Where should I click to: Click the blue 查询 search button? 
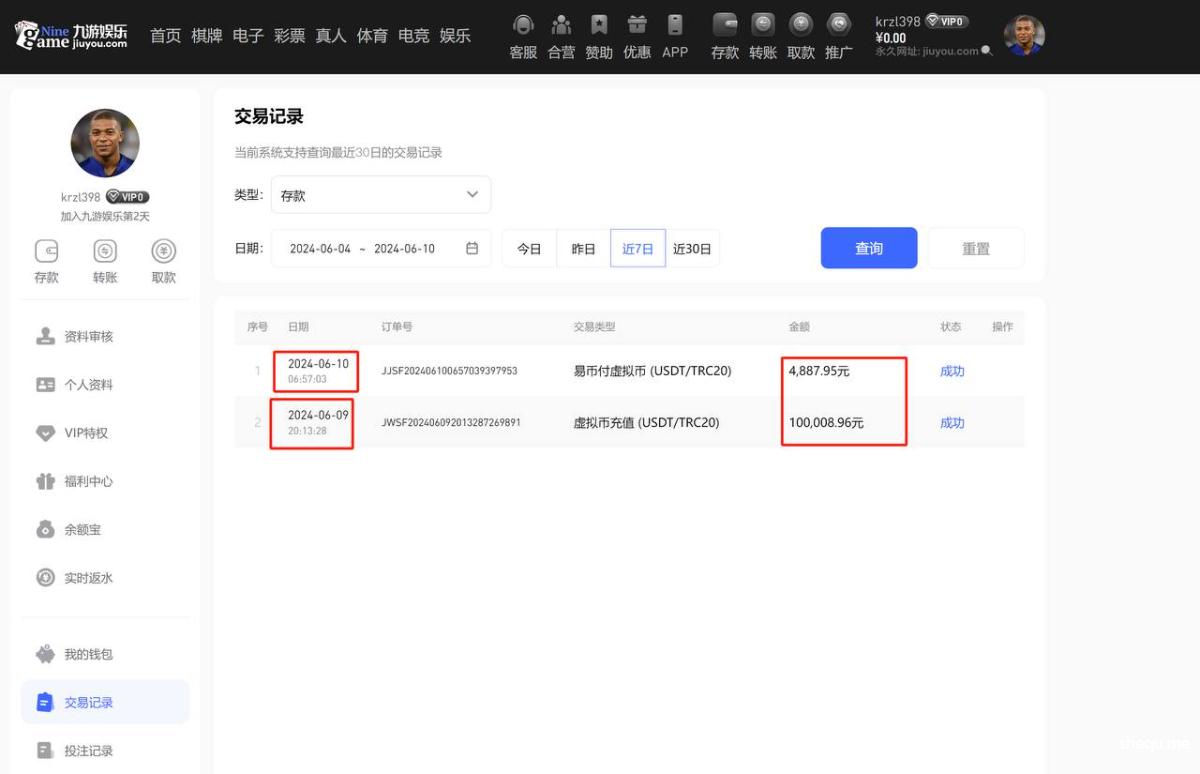pos(869,248)
